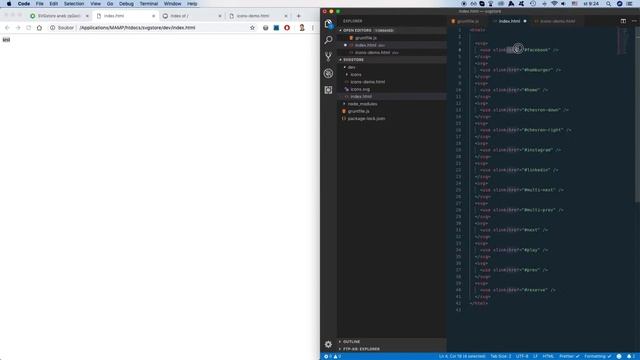Open the Extensions view in activity bar
Image resolution: width=640 pixels, height=360 pixels.
point(329,90)
